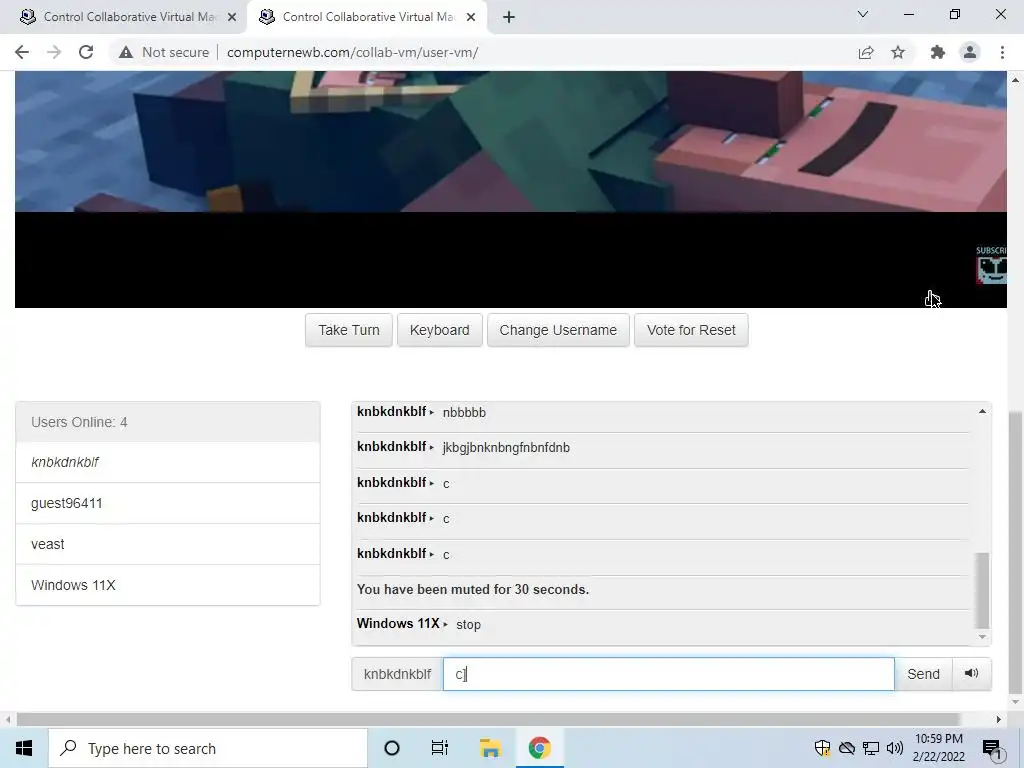Image resolution: width=1024 pixels, height=768 pixels.
Task: Focus the chat message input field
Action: point(669,674)
